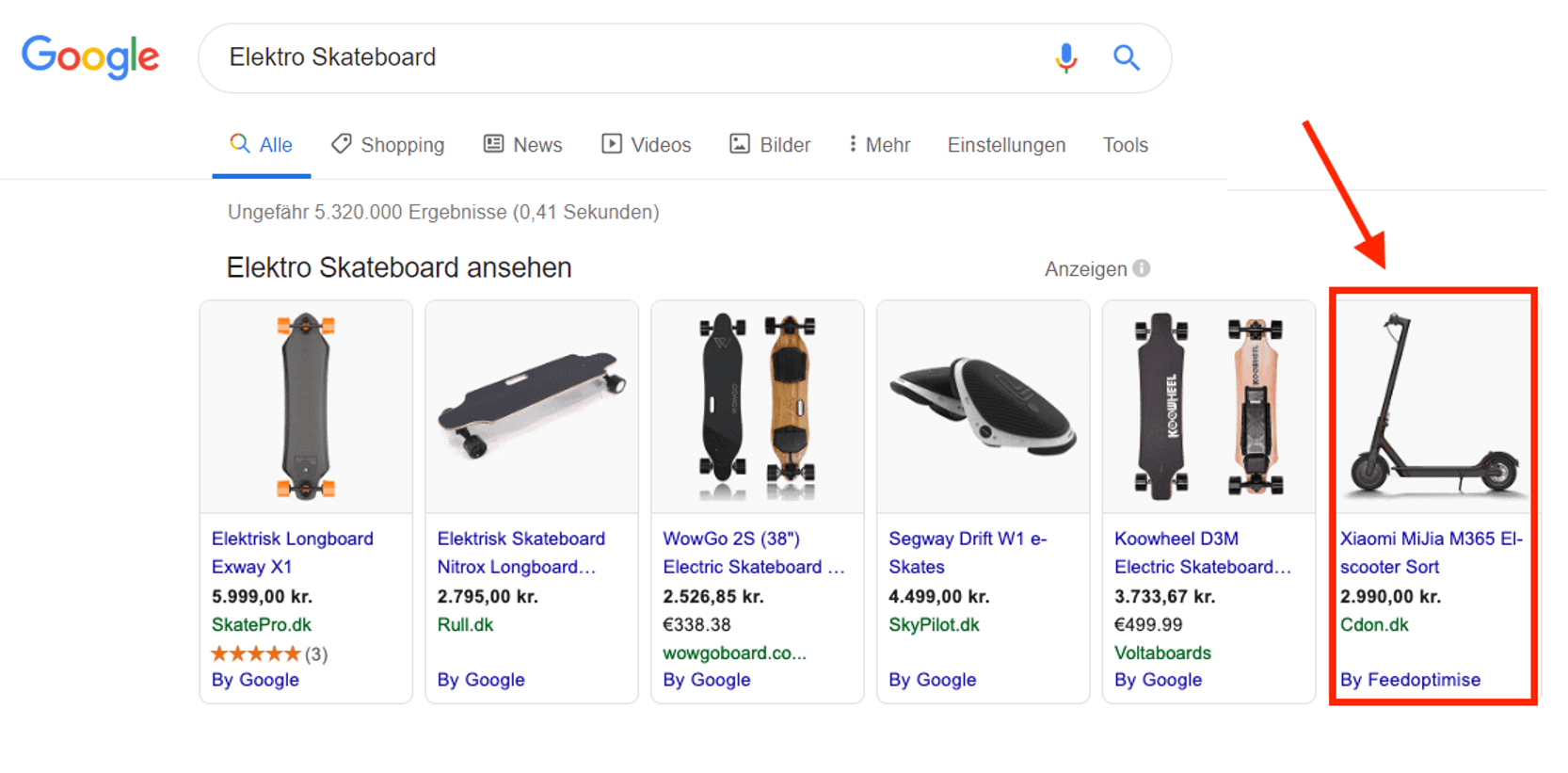
Task: Click the info icon next to Anzeigen
Action: (x=1142, y=268)
